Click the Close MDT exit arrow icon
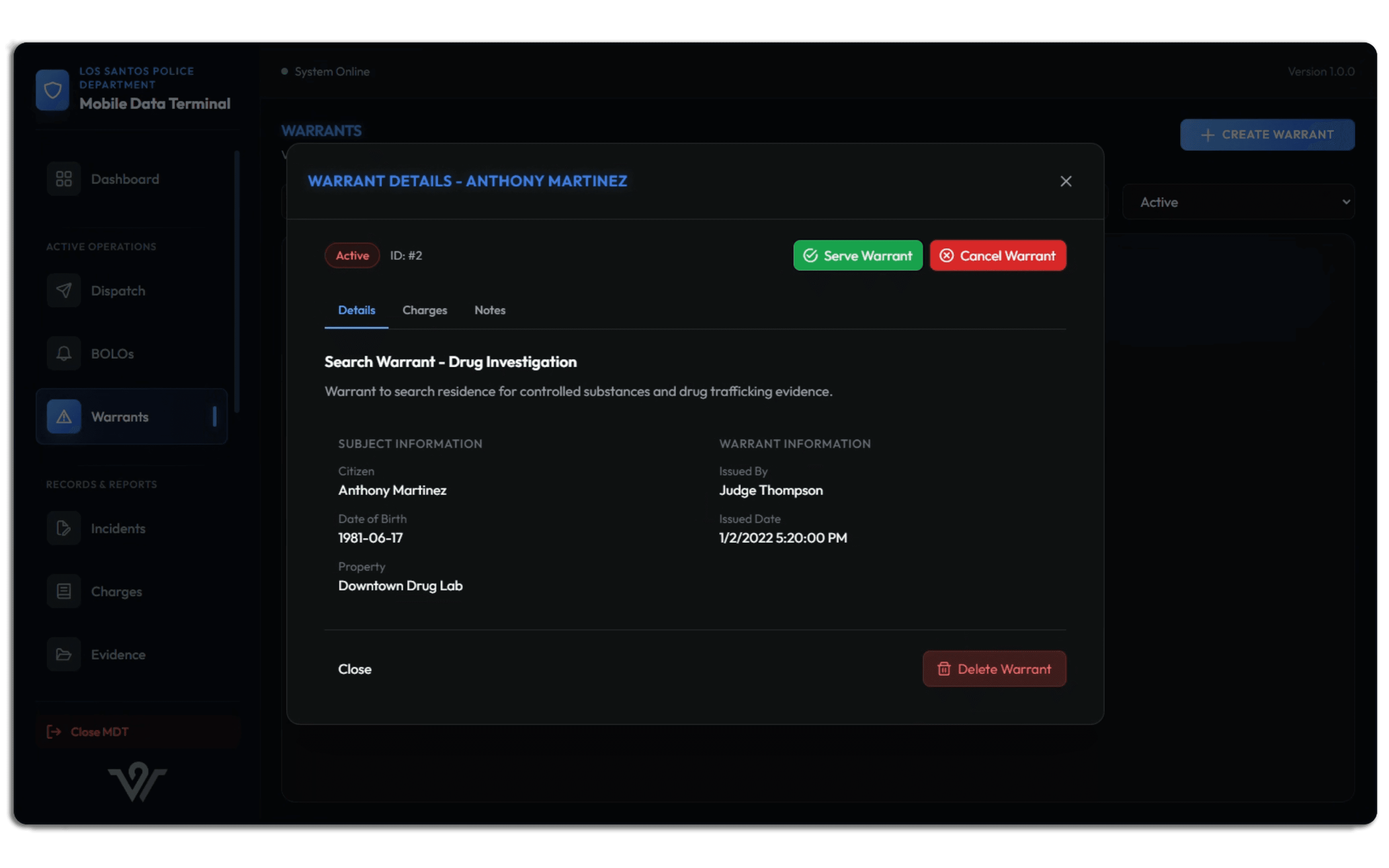Viewport: 1389px width, 868px height. [53, 732]
